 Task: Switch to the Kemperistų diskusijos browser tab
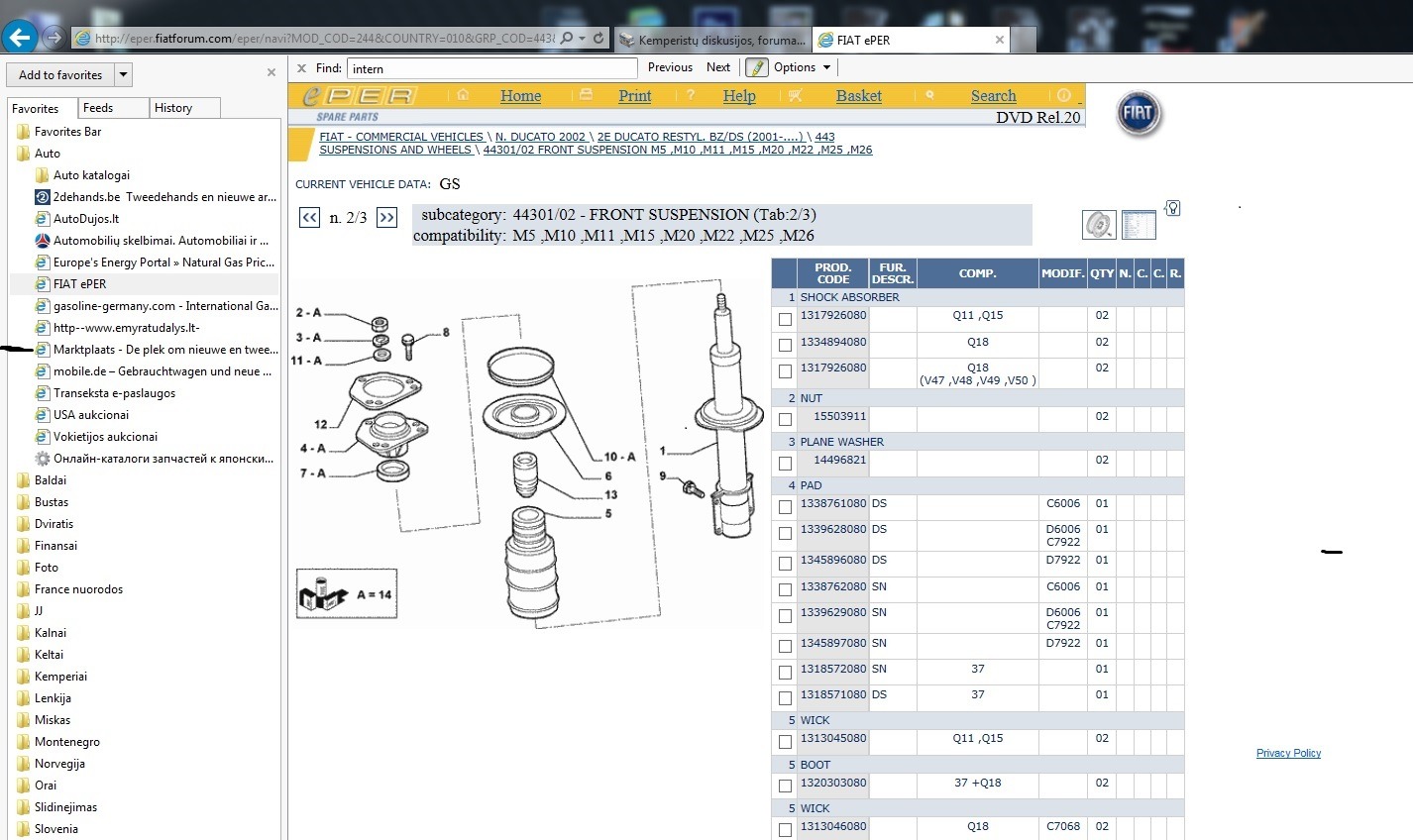[x=712, y=40]
